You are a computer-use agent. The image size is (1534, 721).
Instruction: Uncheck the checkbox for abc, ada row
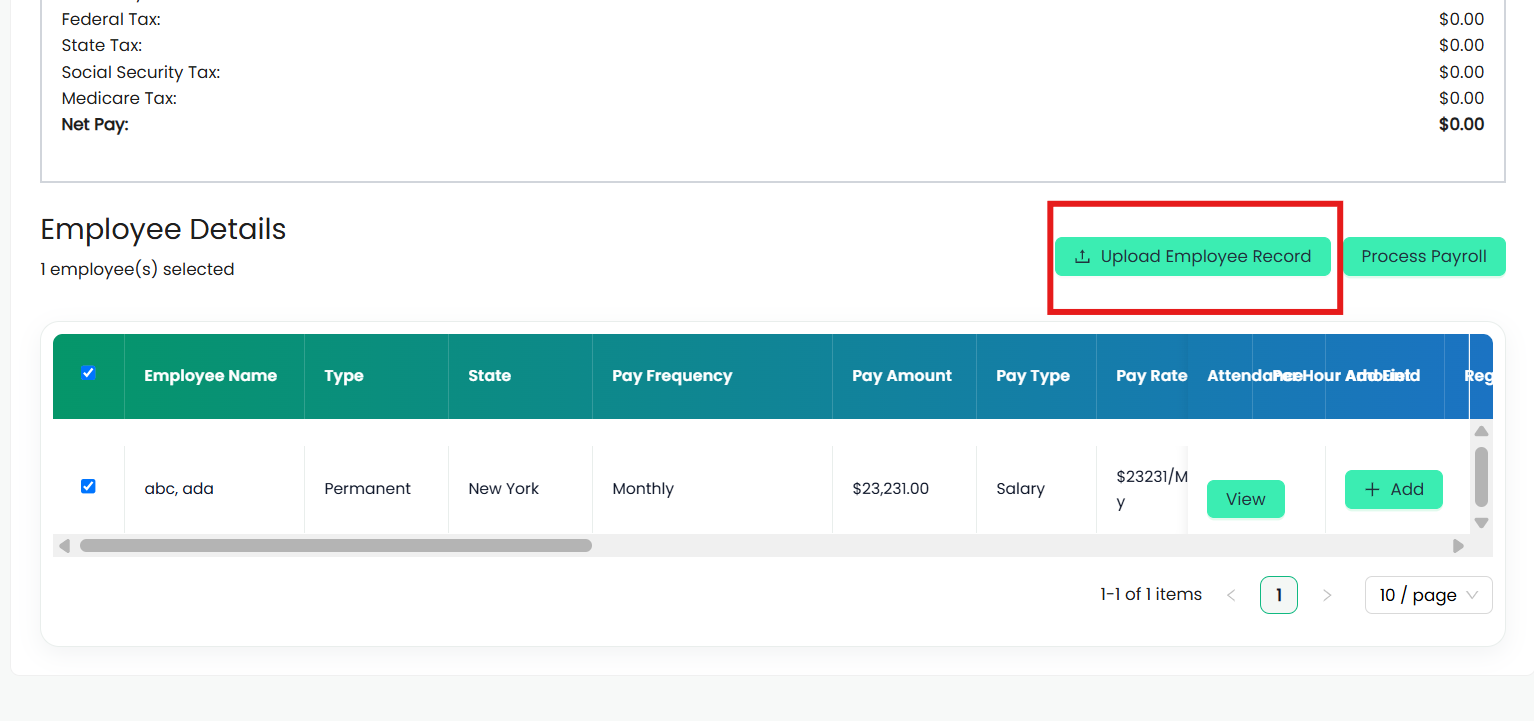click(x=88, y=486)
